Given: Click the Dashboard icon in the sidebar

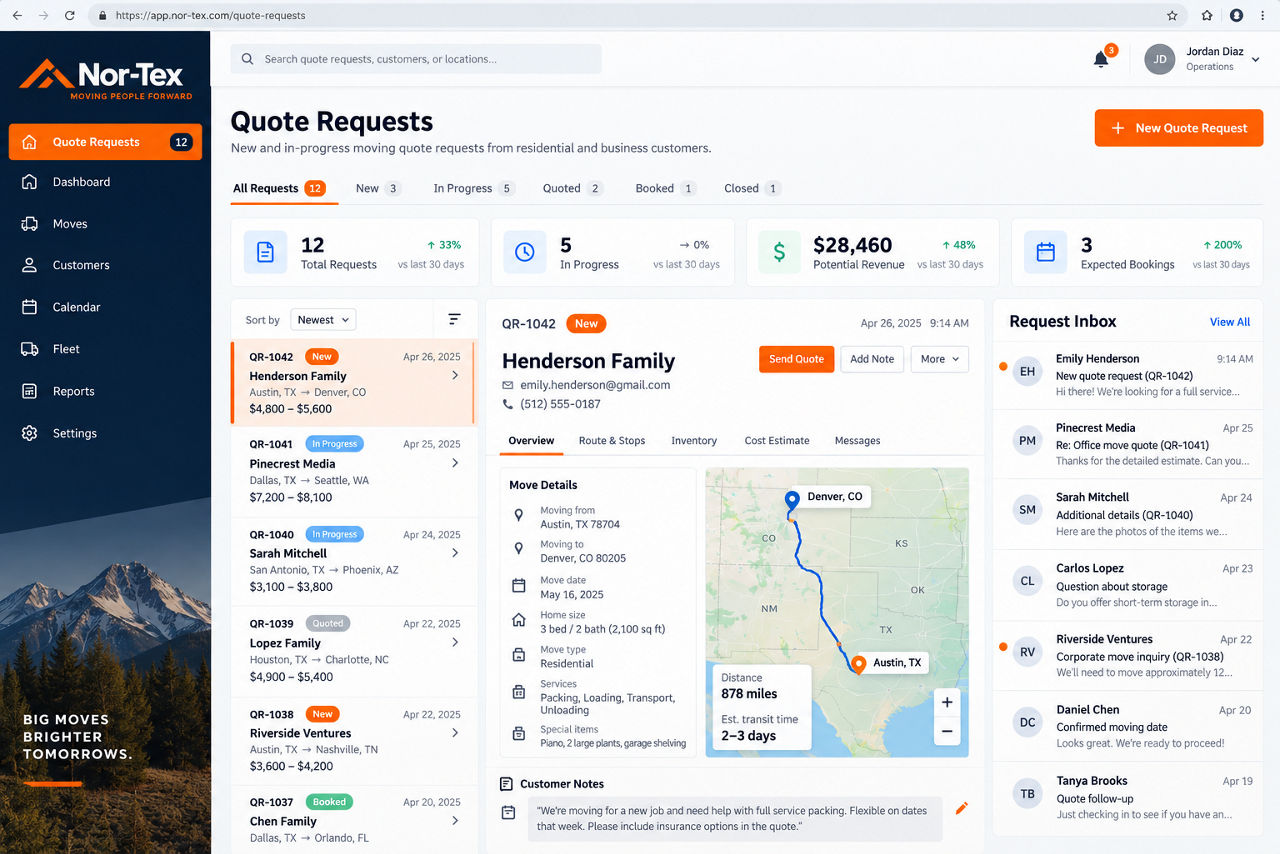Looking at the screenshot, I should (x=30, y=182).
